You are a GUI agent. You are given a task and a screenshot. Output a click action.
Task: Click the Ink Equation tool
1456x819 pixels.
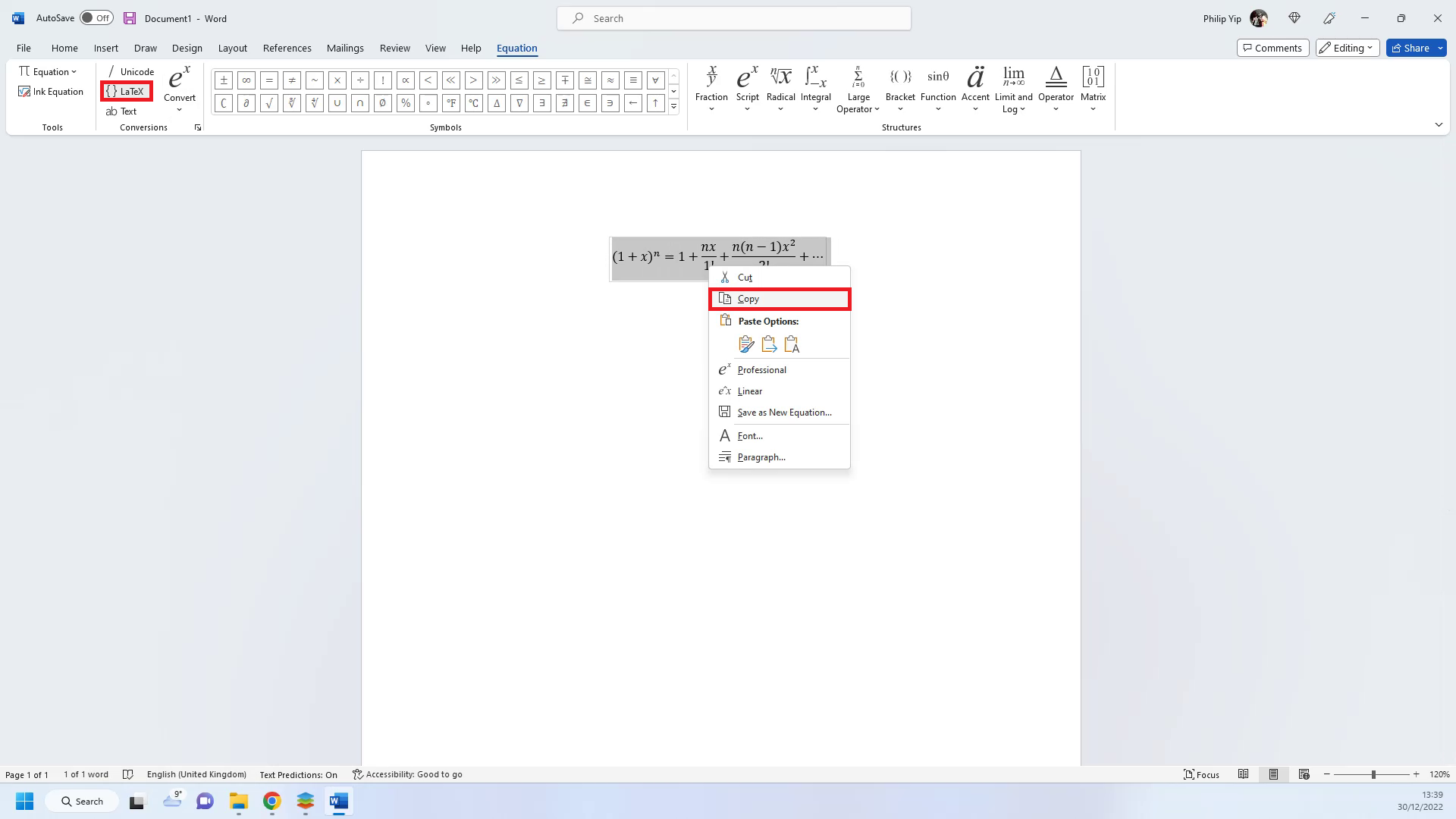point(51,92)
